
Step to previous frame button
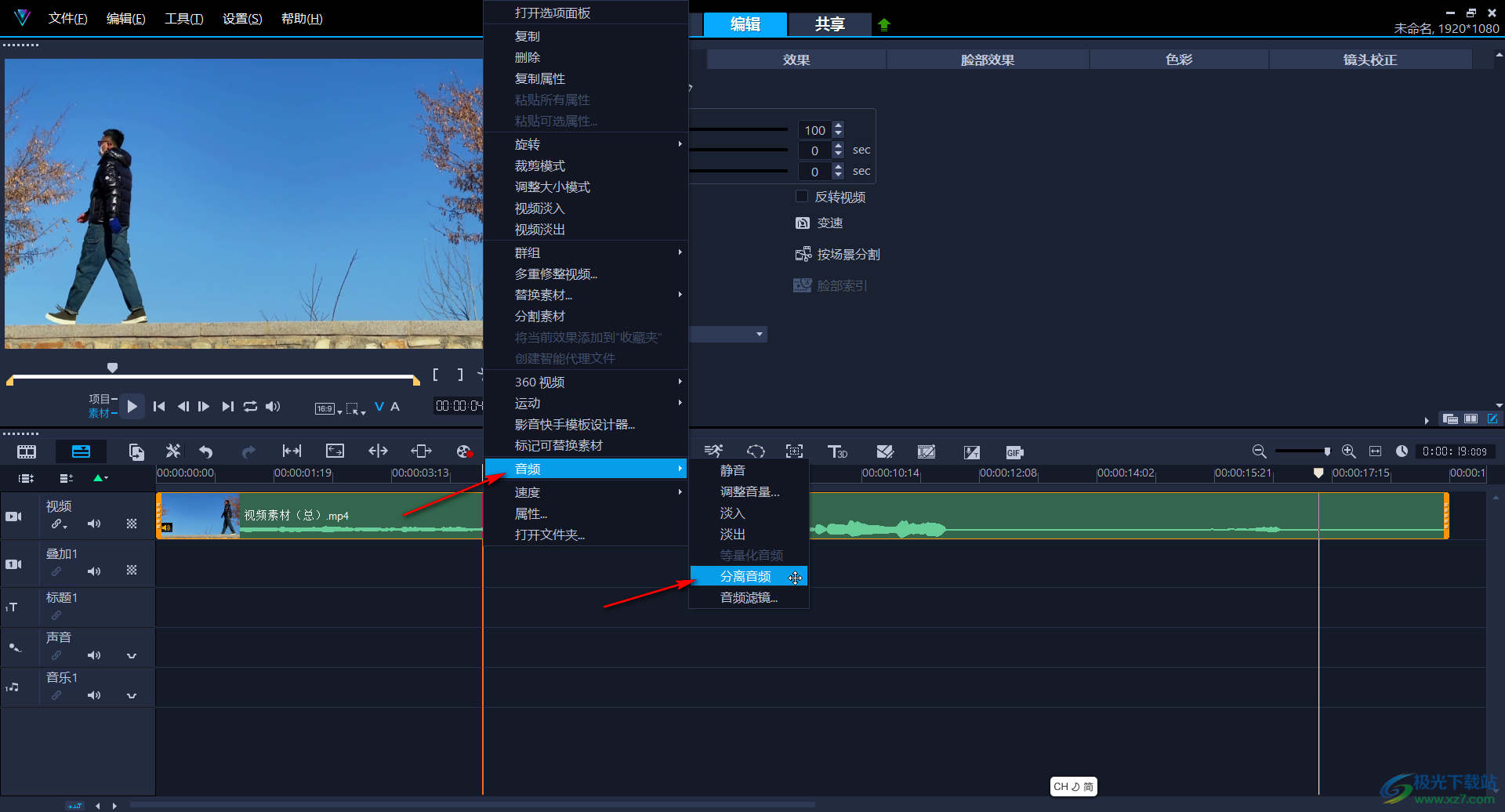(x=183, y=406)
